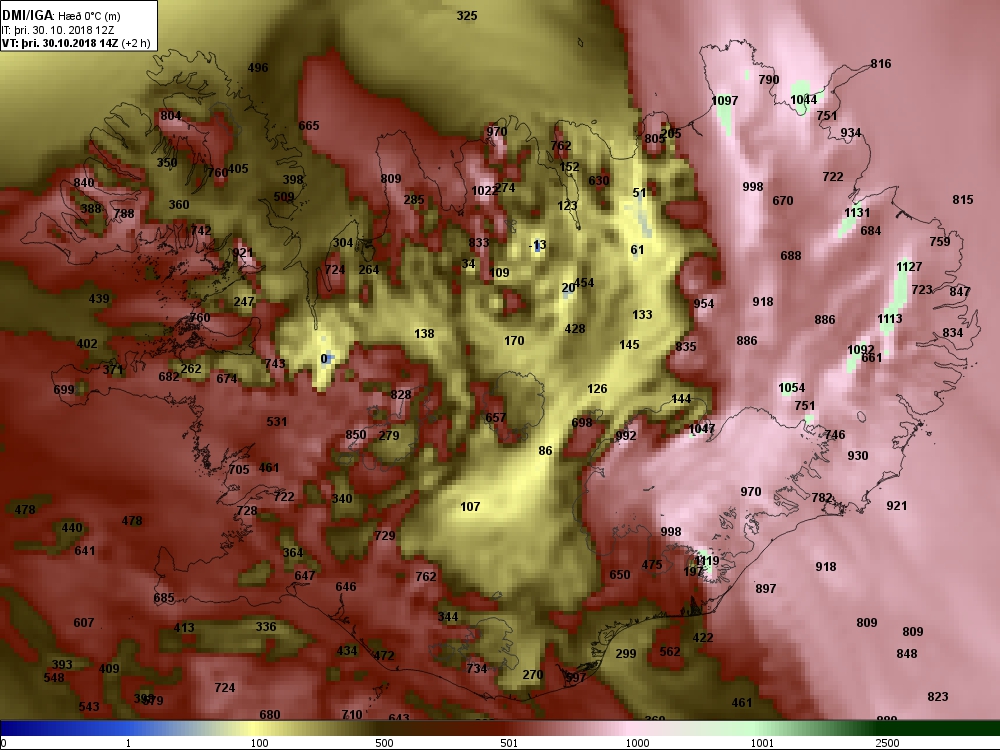Image resolution: width=1000 pixels, height=750 pixels.
Task: Click the map value 823
Action: click(938, 696)
